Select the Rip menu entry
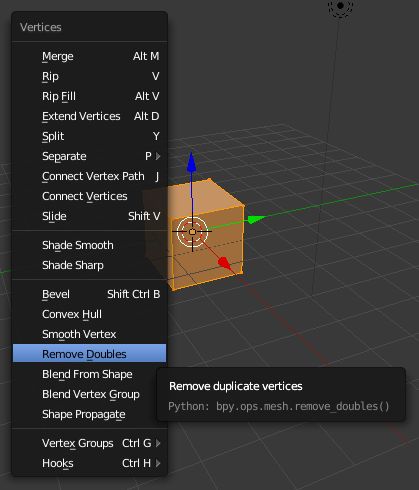The width and height of the screenshot is (419, 490). tap(89, 76)
